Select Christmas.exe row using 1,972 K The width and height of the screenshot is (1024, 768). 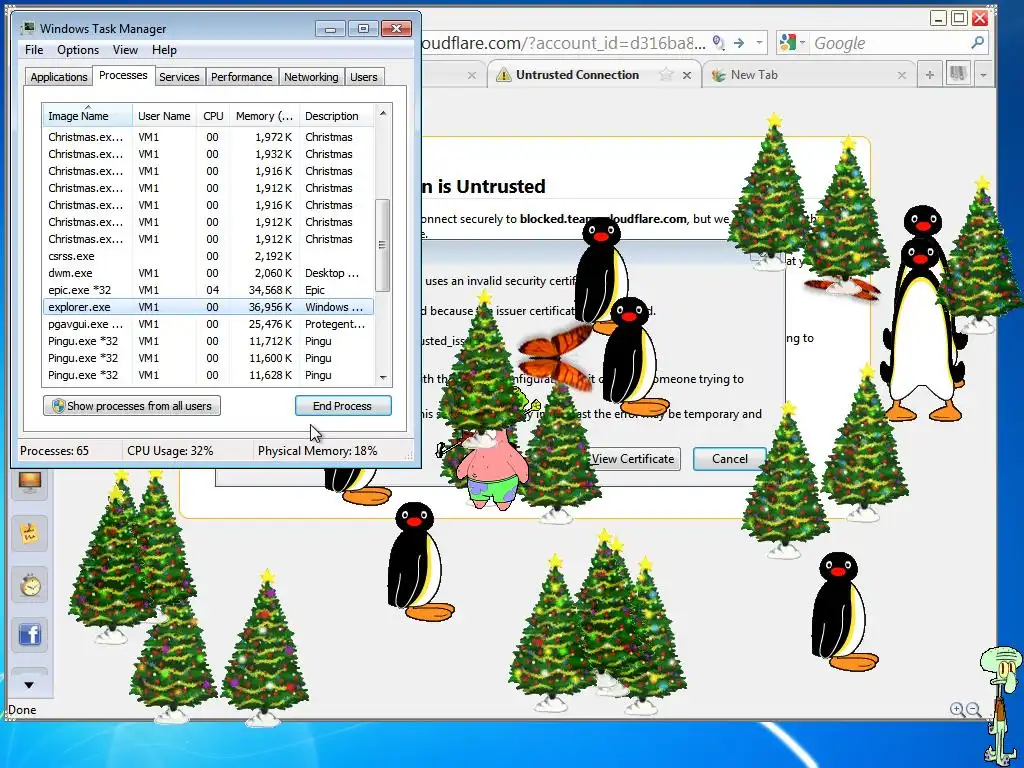[x=208, y=137]
